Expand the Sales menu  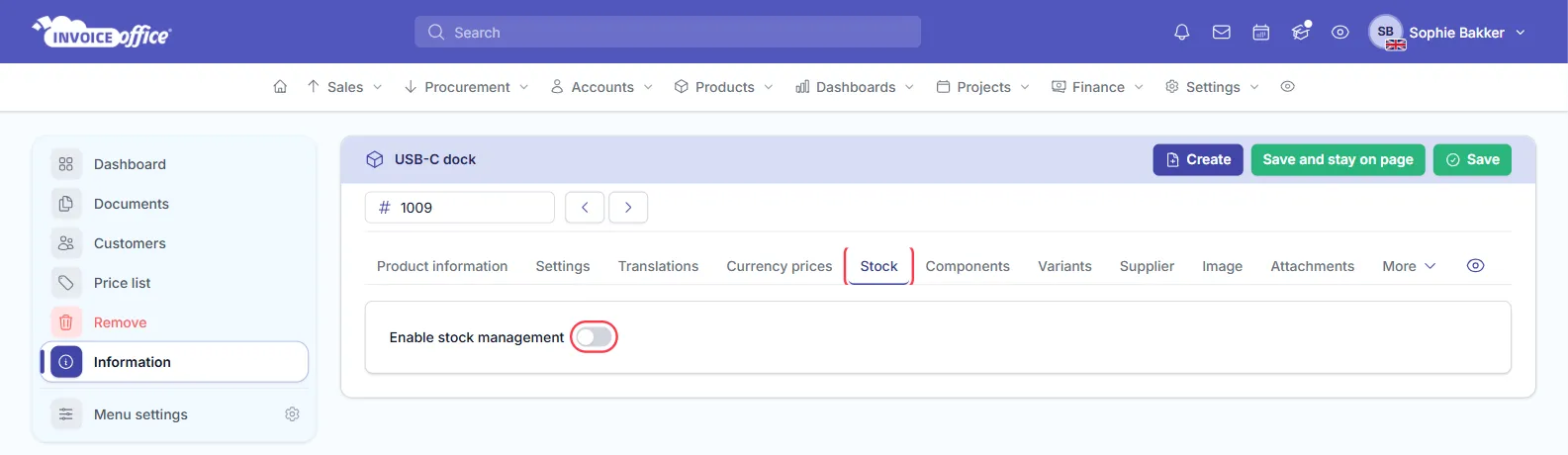tap(344, 87)
